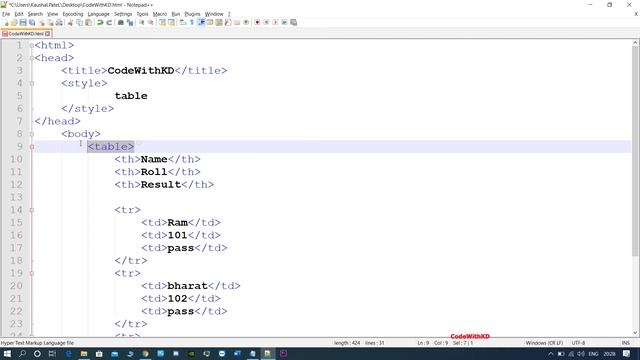Click Ln : 9 position in status bar
Screen dimensions: 640x360
[x=423, y=343]
